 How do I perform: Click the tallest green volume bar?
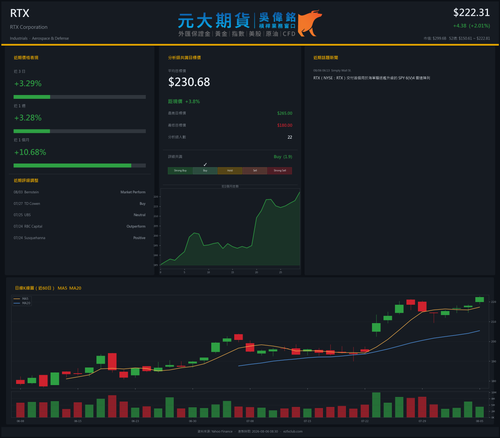point(376,405)
